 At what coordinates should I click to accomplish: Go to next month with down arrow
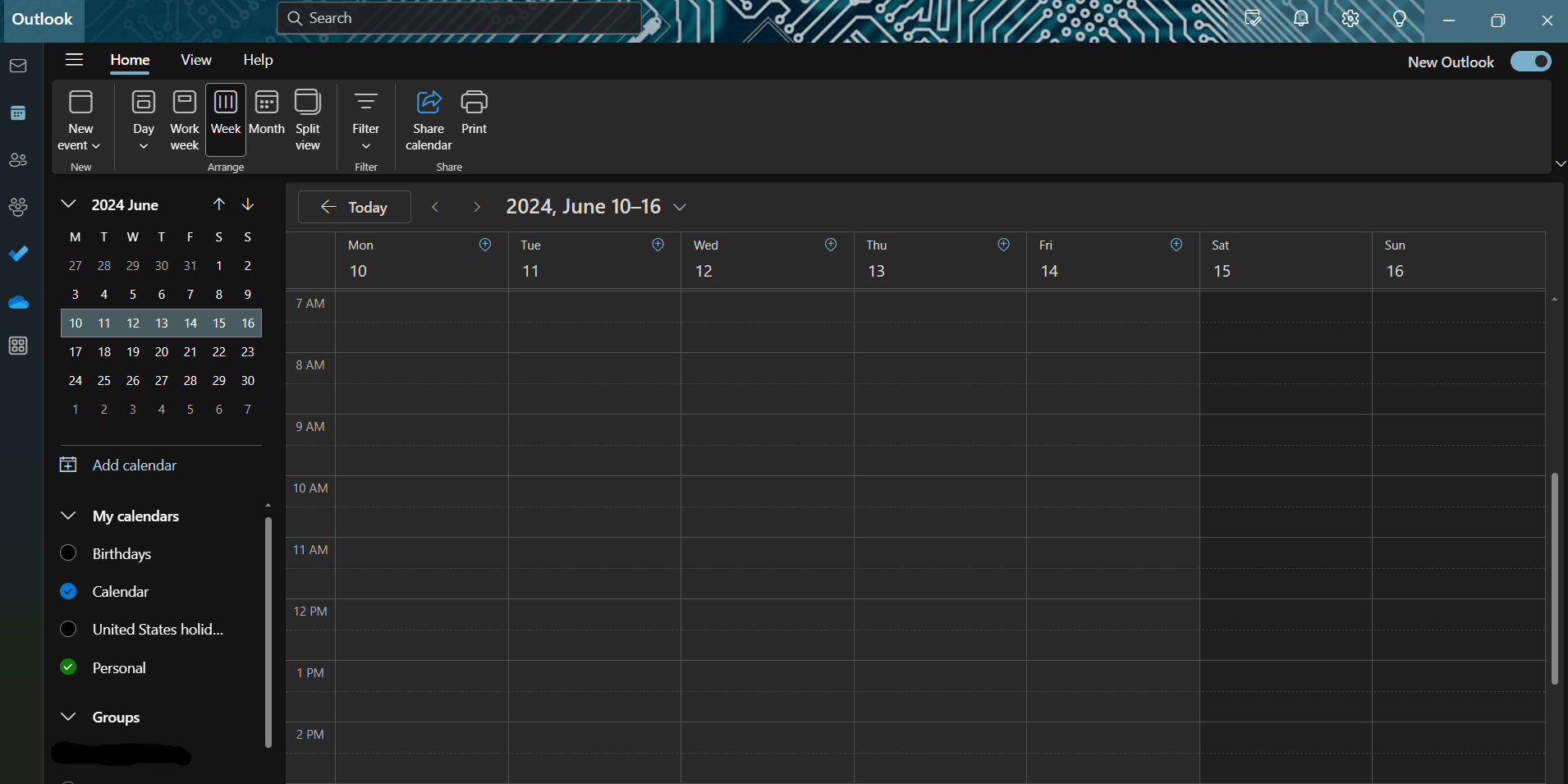tap(248, 204)
